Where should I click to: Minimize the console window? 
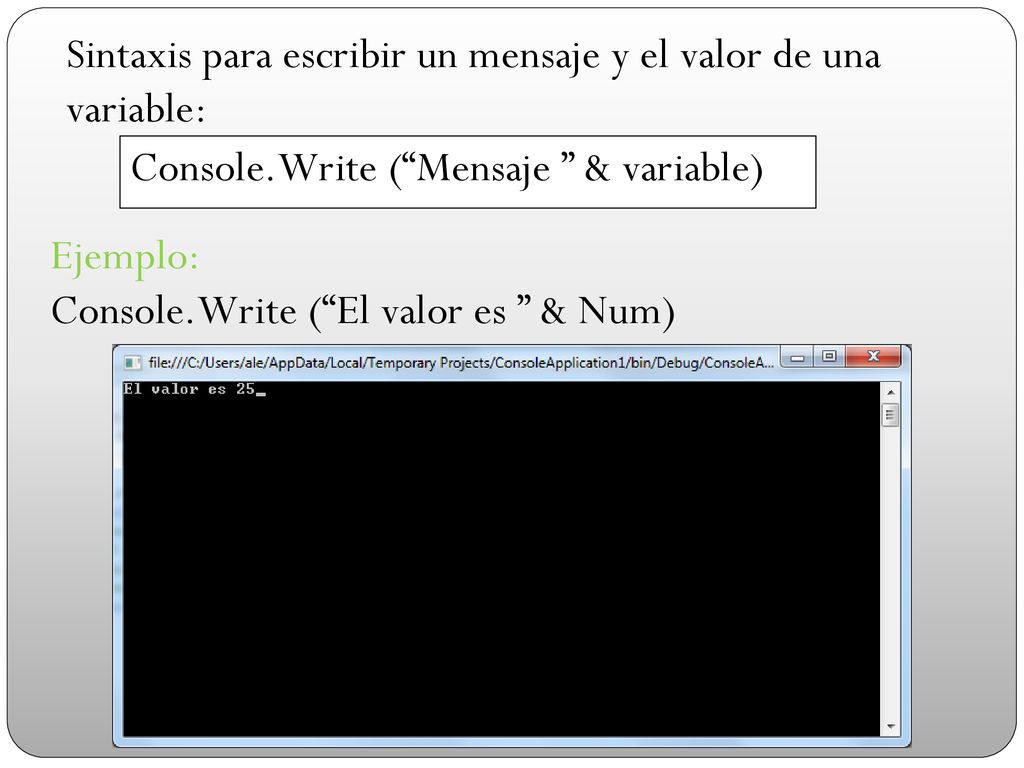797,357
